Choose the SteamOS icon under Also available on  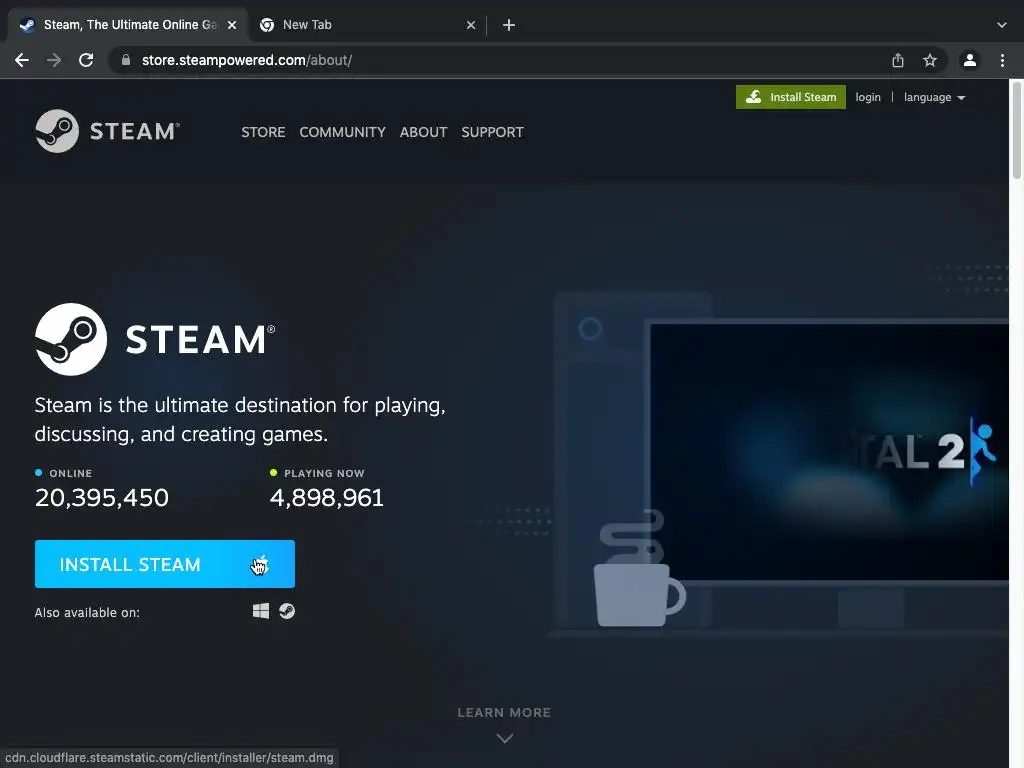(287, 611)
